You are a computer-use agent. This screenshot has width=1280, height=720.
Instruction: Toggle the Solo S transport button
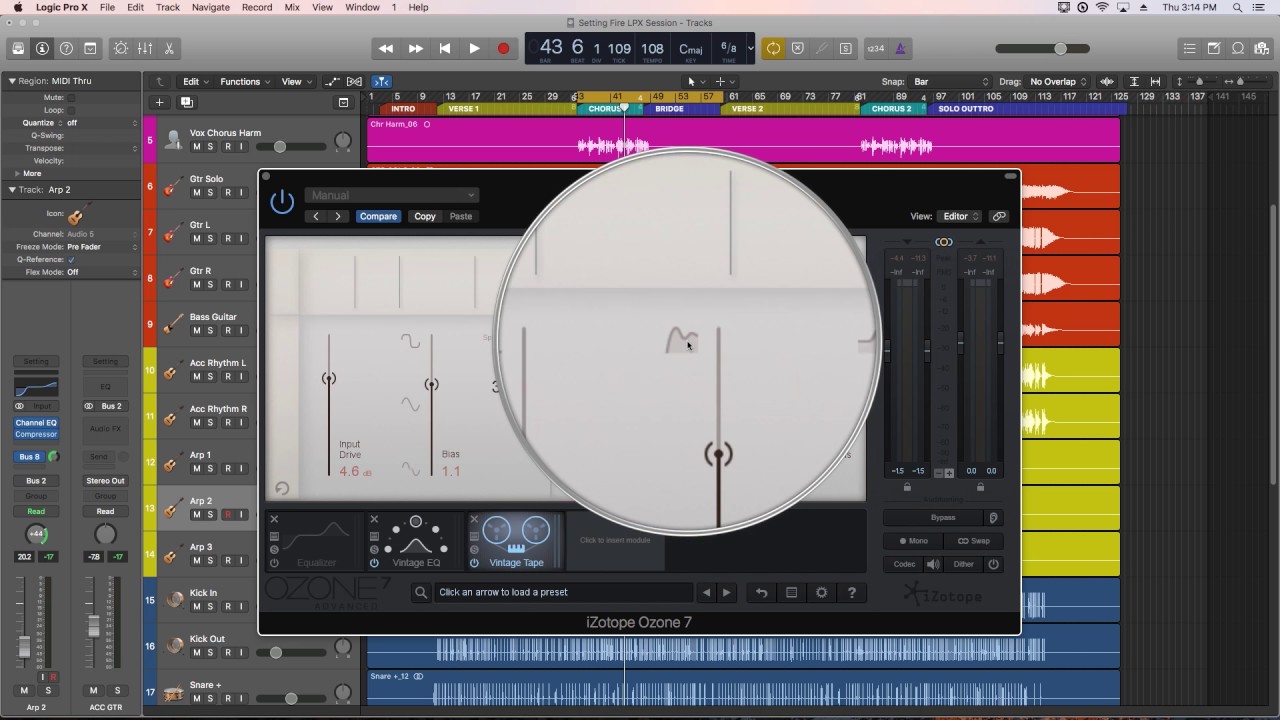[x=846, y=48]
